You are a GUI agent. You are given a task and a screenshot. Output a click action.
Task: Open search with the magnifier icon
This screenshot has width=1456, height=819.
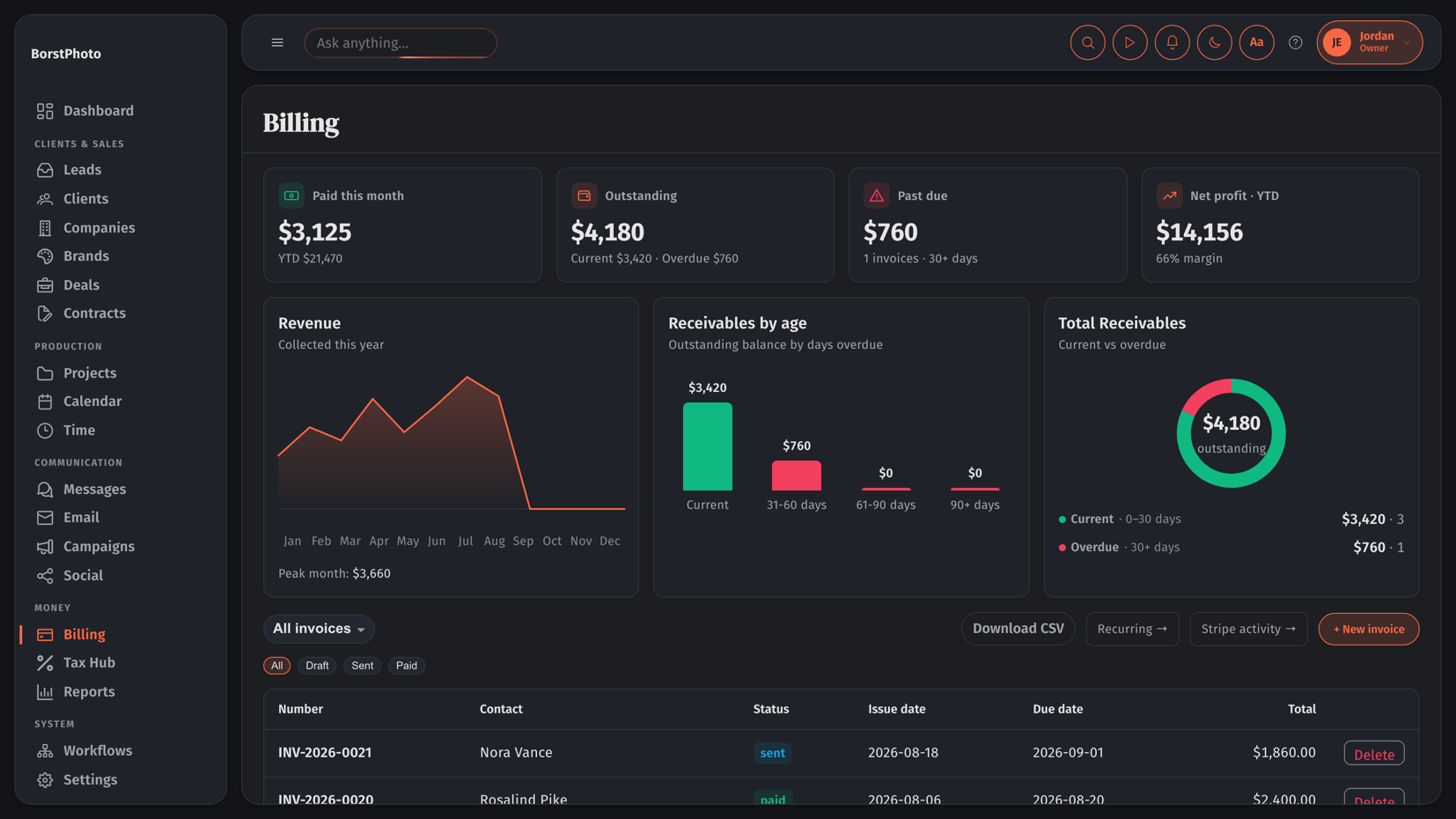(1088, 42)
